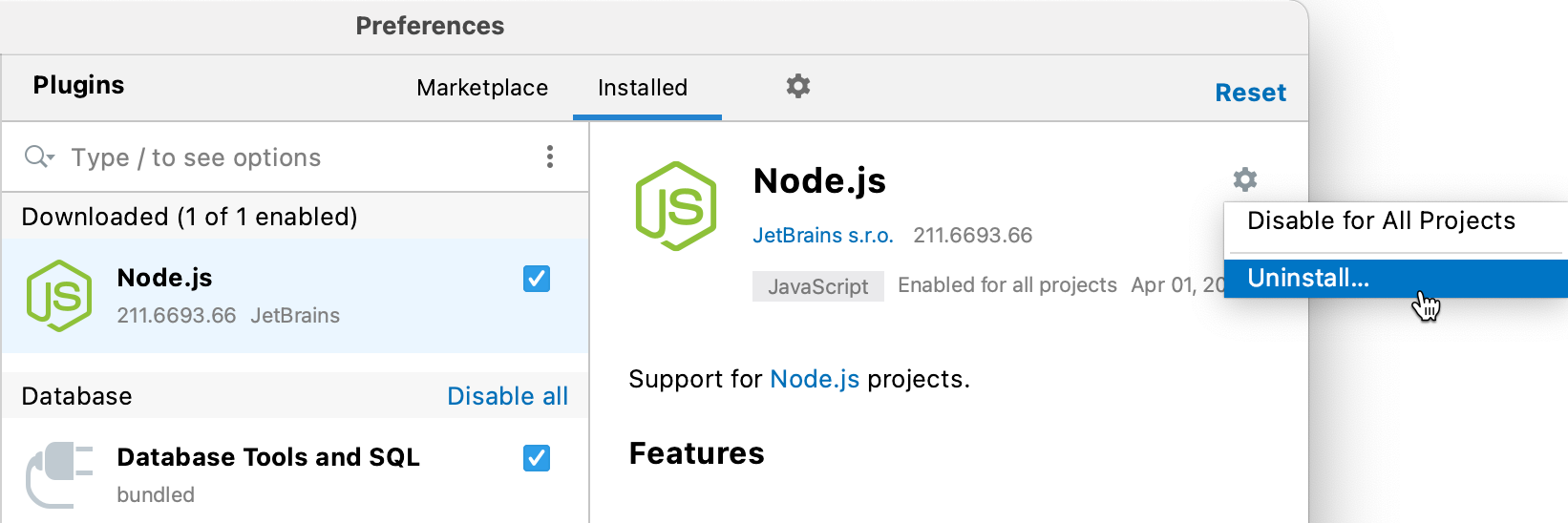Screen dimensions: 1568x523
Task: Choose Disable for All Projects
Action: tap(1381, 221)
